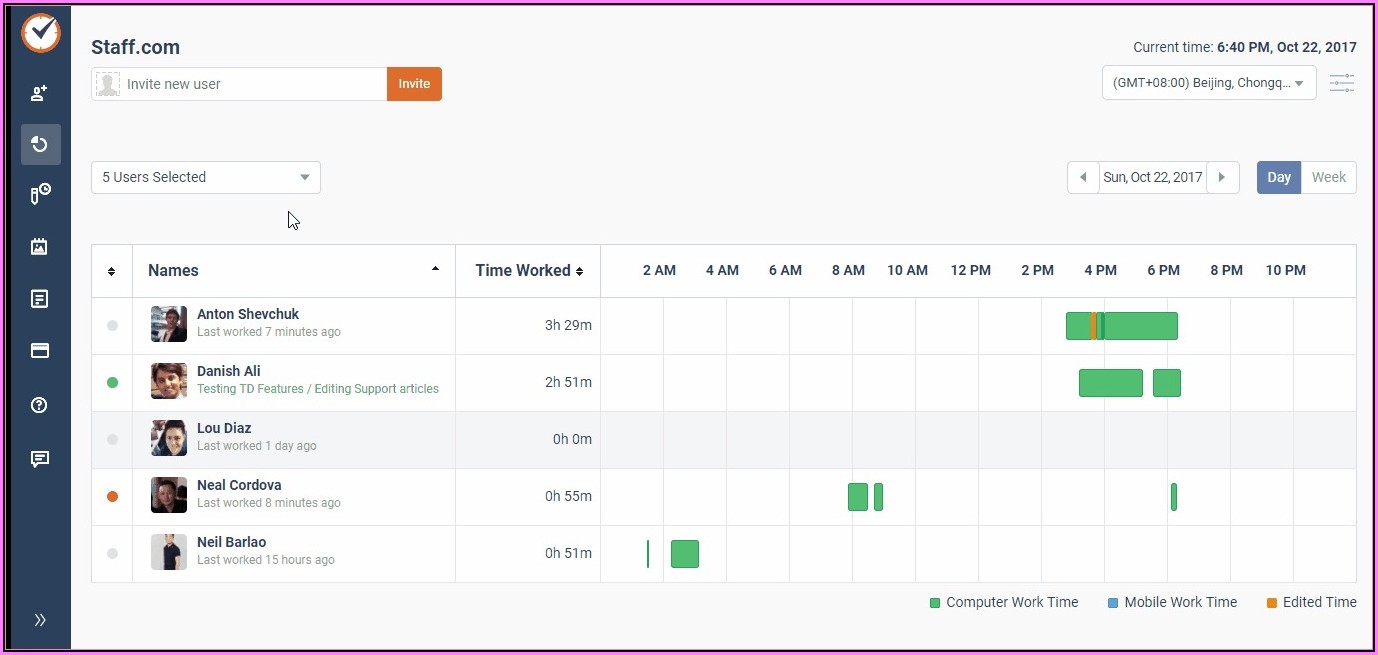
Task: Open the chat message sidebar icon
Action: tap(40, 459)
